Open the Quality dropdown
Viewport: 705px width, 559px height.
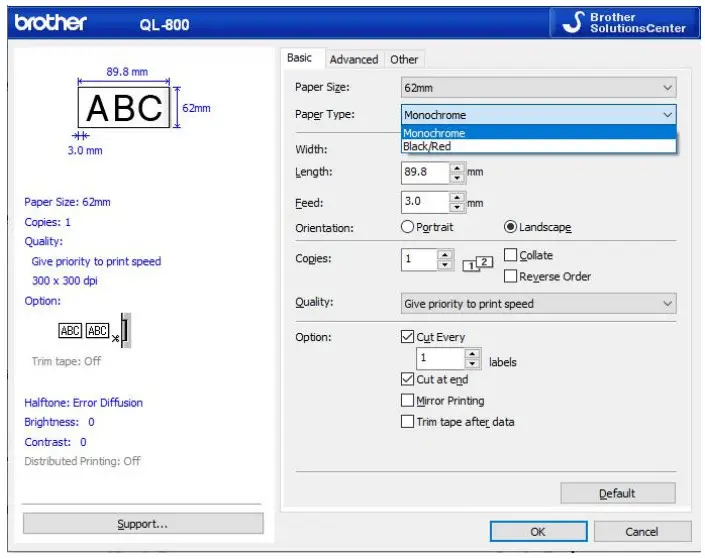538,304
